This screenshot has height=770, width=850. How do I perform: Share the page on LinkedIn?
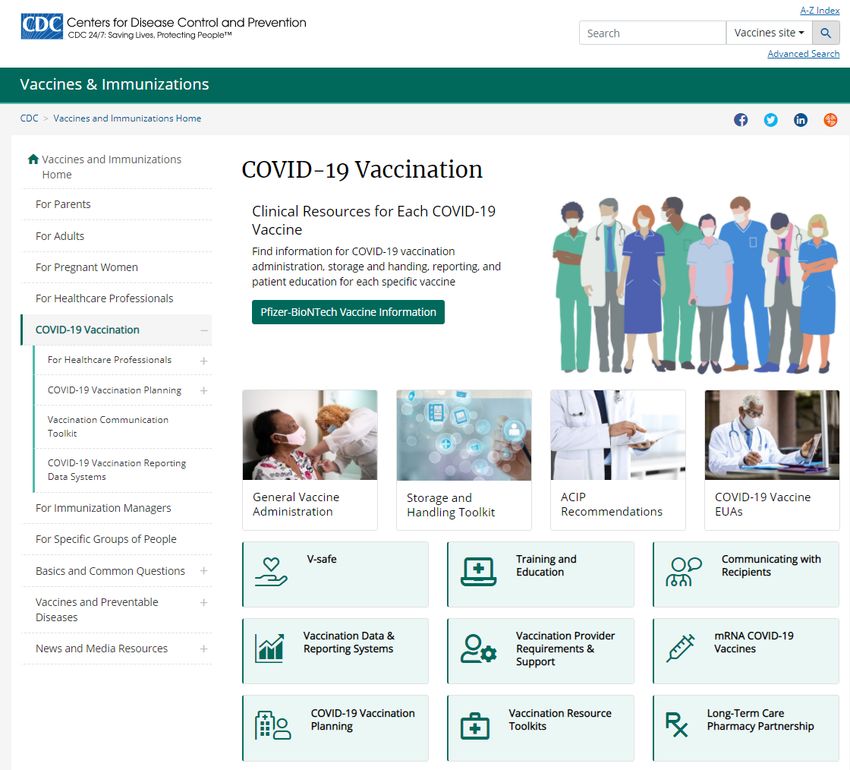click(x=800, y=120)
